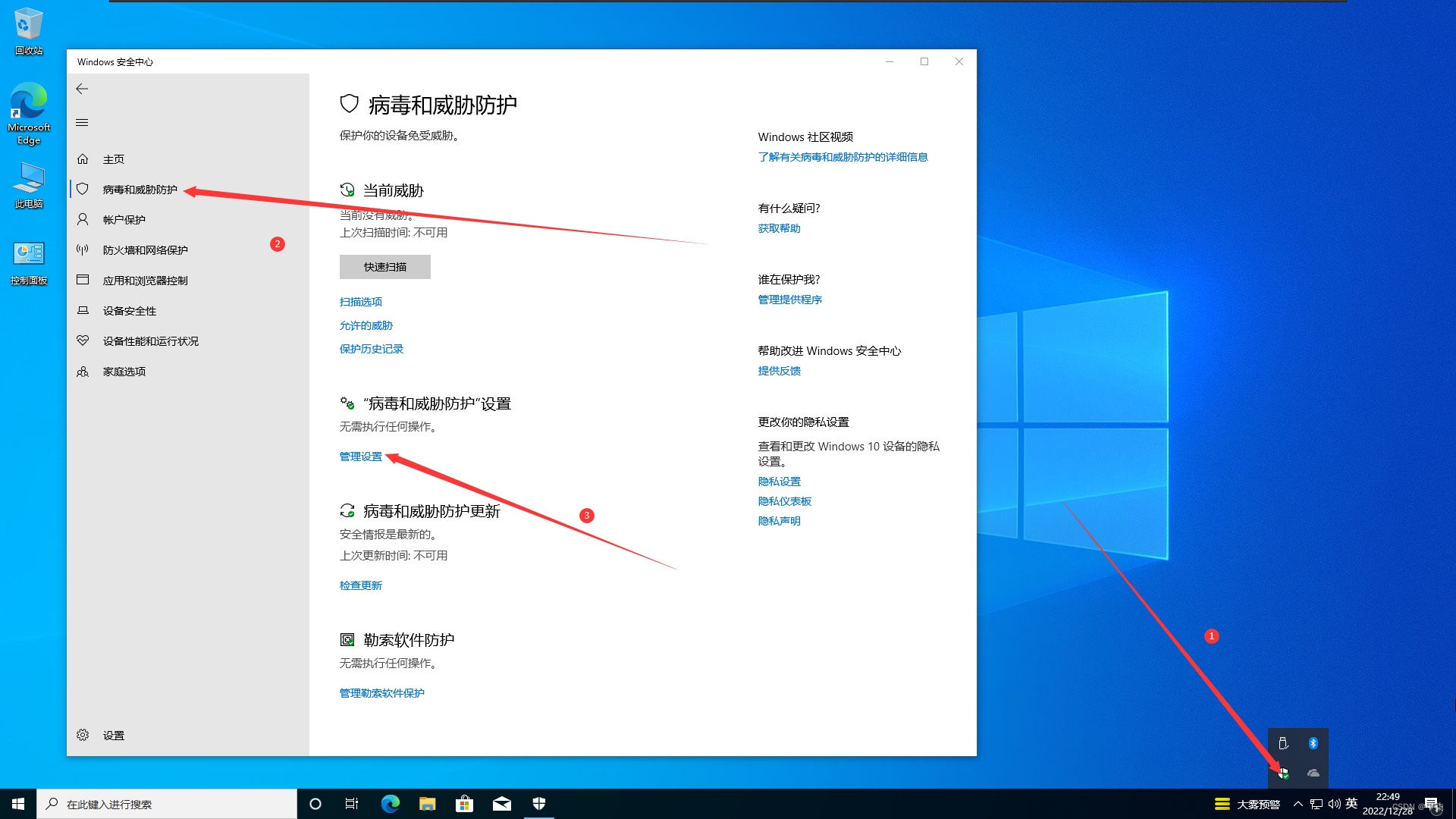Viewport: 1456px width, 819px height.
Task: Open 设备安全性 from sidebar
Action: tap(130, 311)
